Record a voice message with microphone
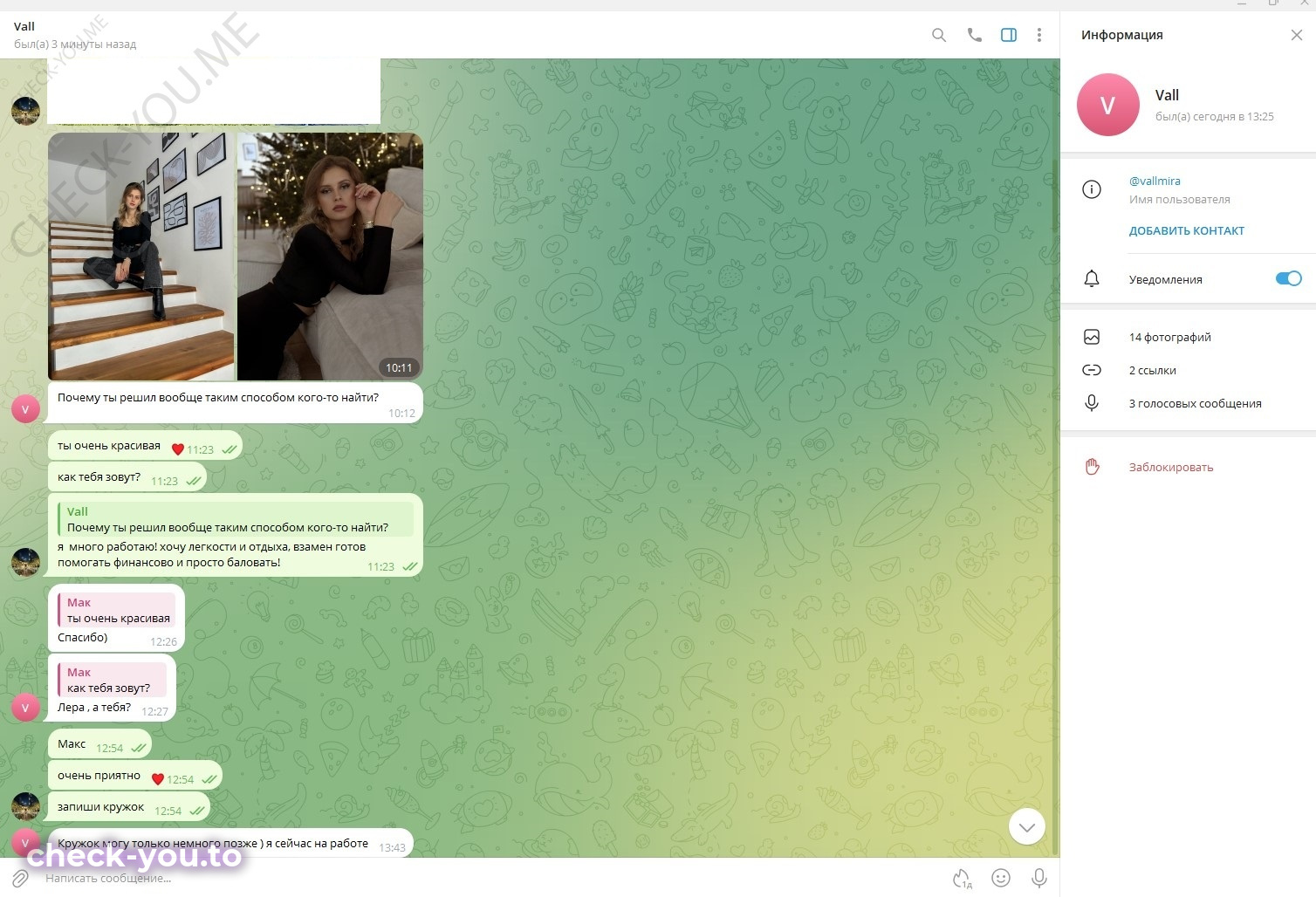 click(x=1038, y=878)
